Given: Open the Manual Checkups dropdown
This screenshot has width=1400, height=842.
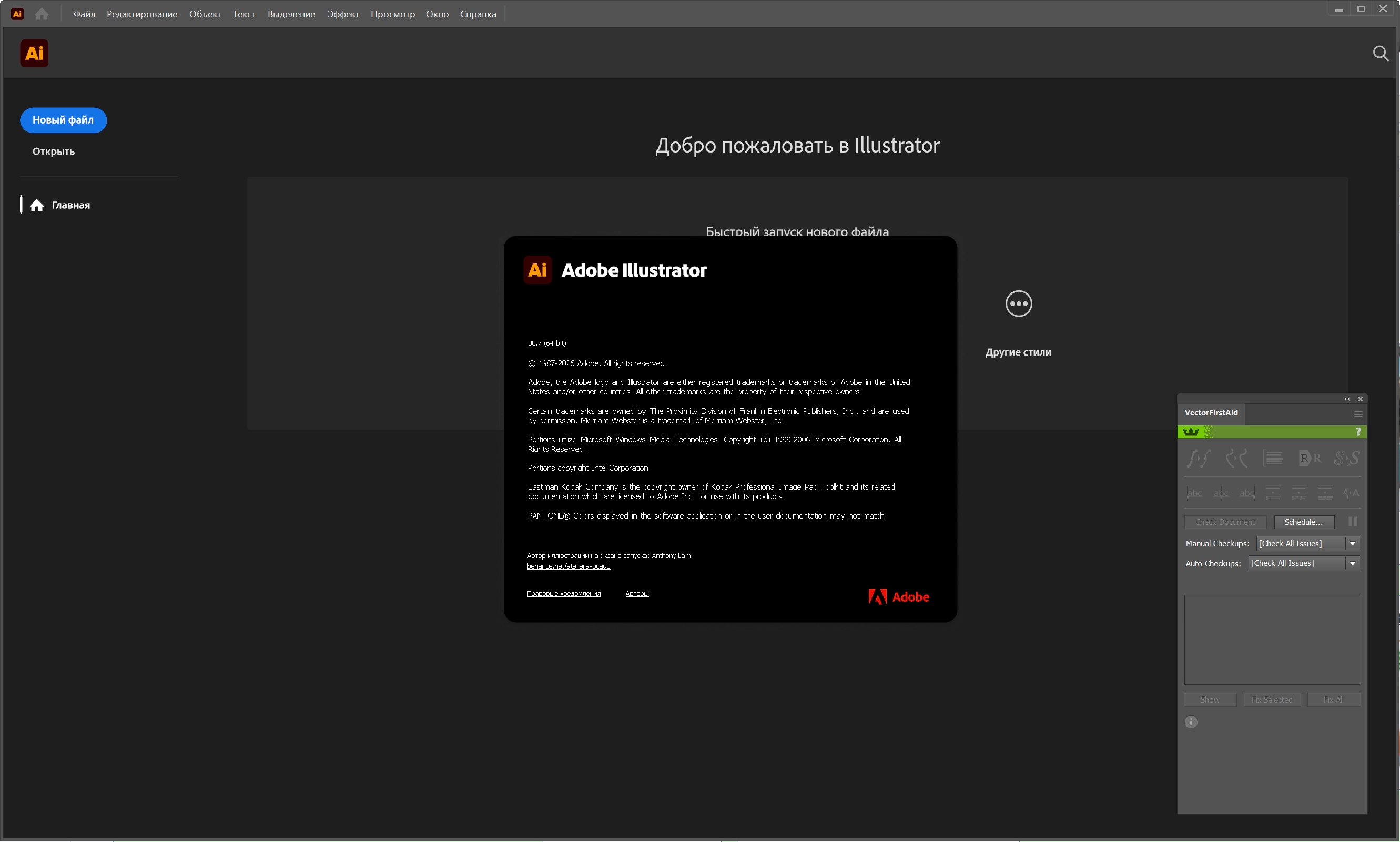Looking at the screenshot, I should (1308, 544).
